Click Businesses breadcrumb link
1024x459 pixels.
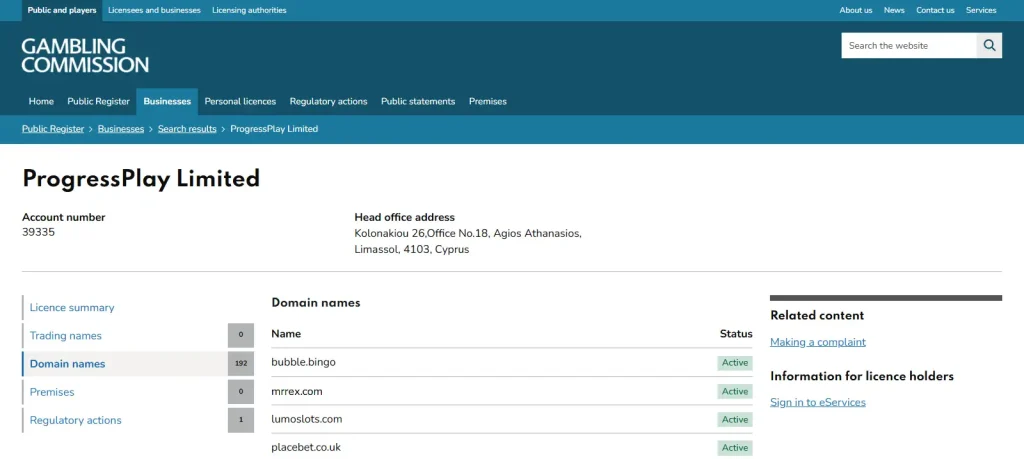click(121, 129)
